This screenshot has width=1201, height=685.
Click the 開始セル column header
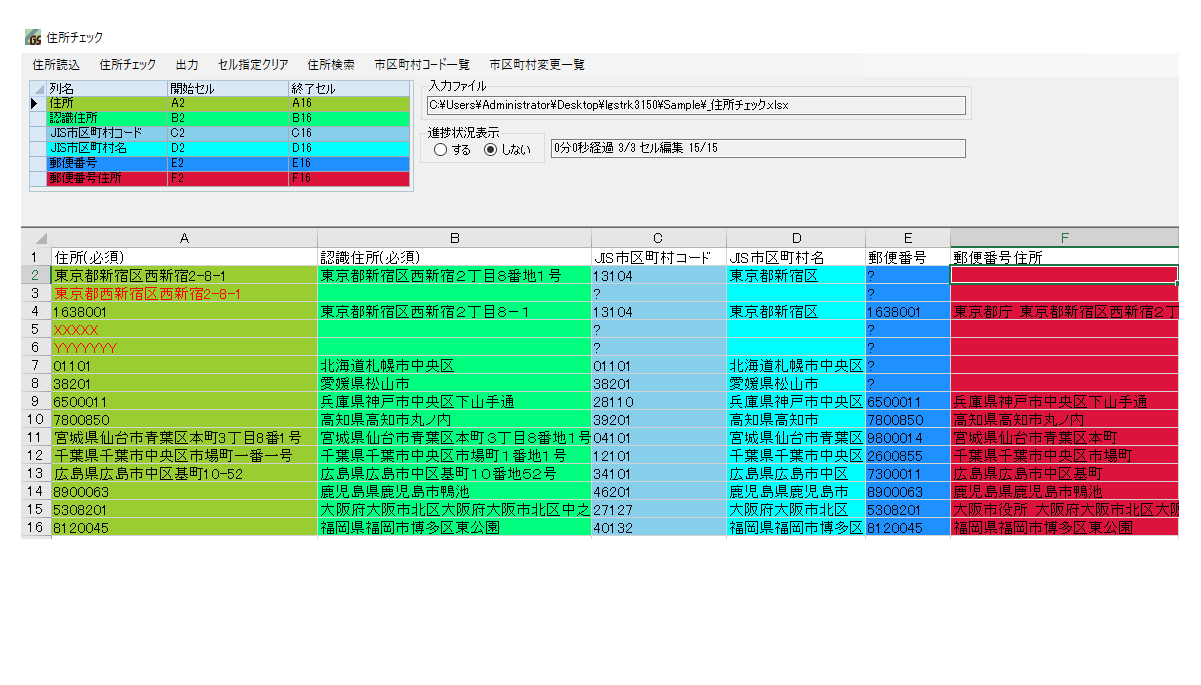click(227, 89)
